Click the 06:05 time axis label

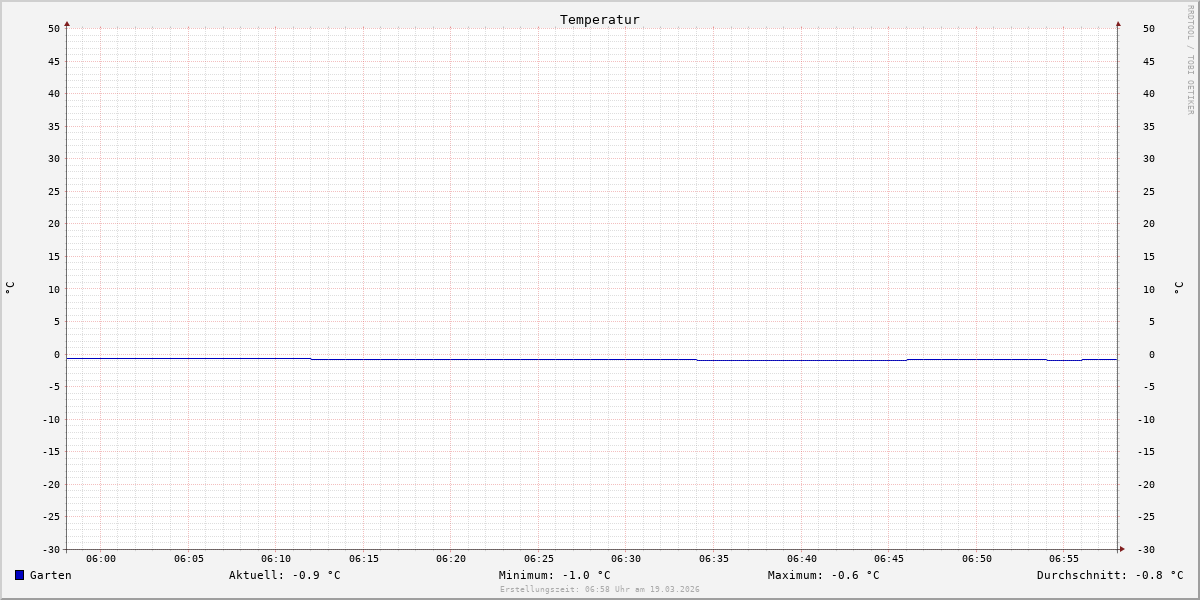189,559
